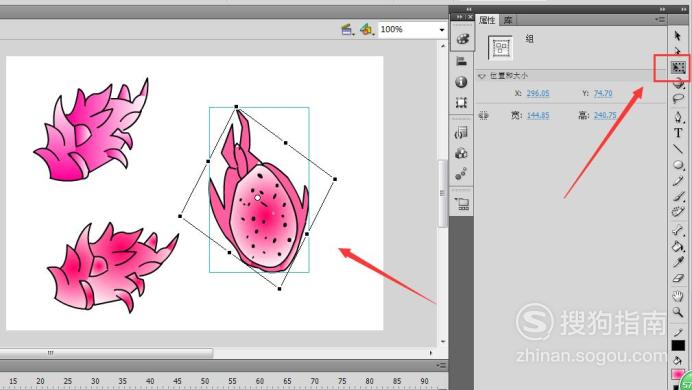Select the Deco tool
Viewport: 692px width, 390px height.
coord(678,212)
